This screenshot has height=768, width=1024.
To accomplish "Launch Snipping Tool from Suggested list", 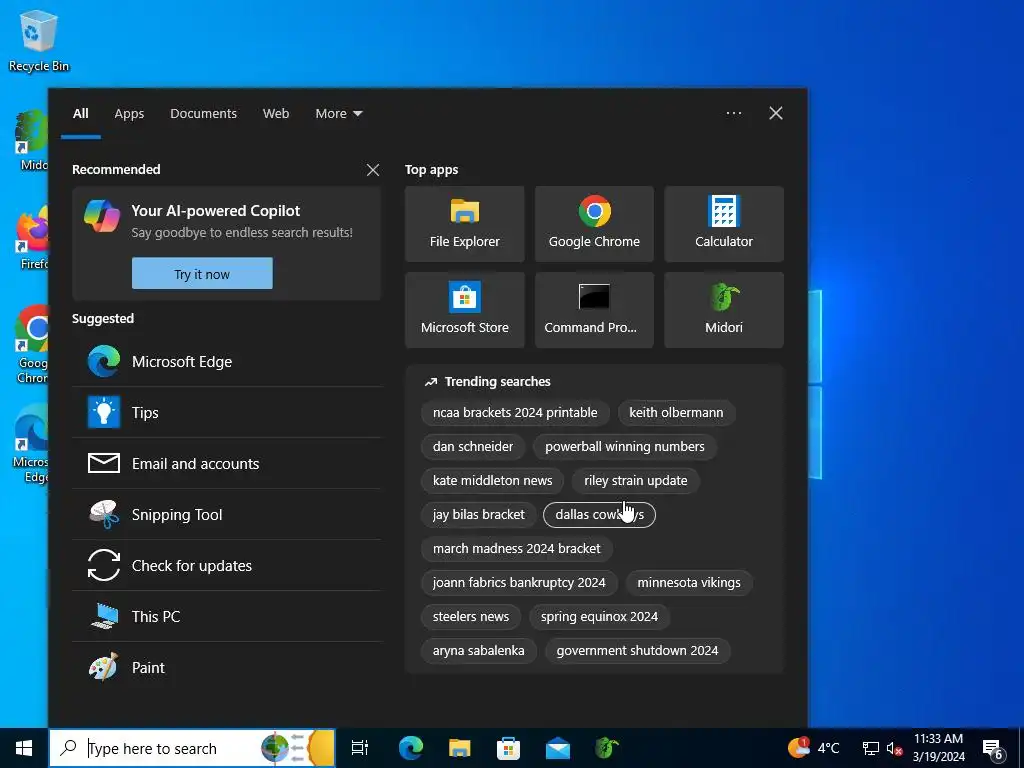I will [x=227, y=515].
